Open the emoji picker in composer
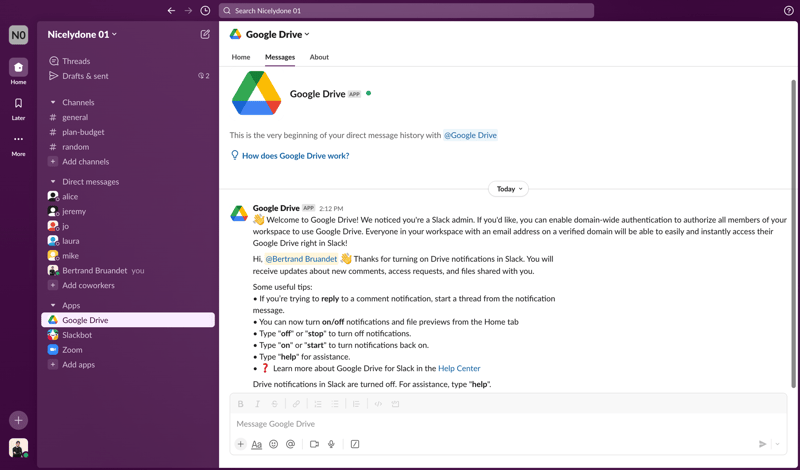Image resolution: width=800 pixels, height=470 pixels. (x=273, y=444)
